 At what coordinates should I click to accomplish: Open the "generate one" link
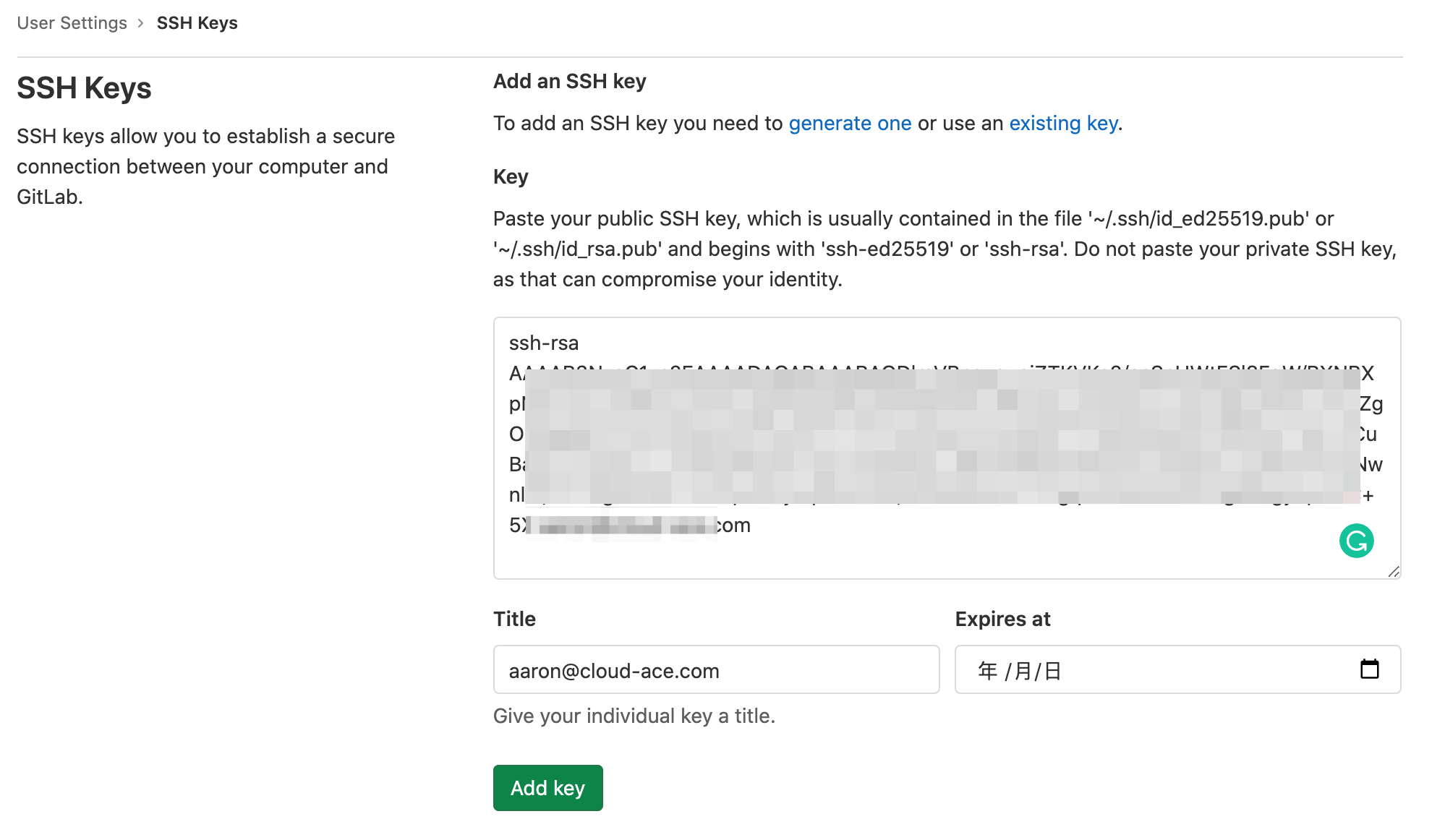[x=849, y=124]
